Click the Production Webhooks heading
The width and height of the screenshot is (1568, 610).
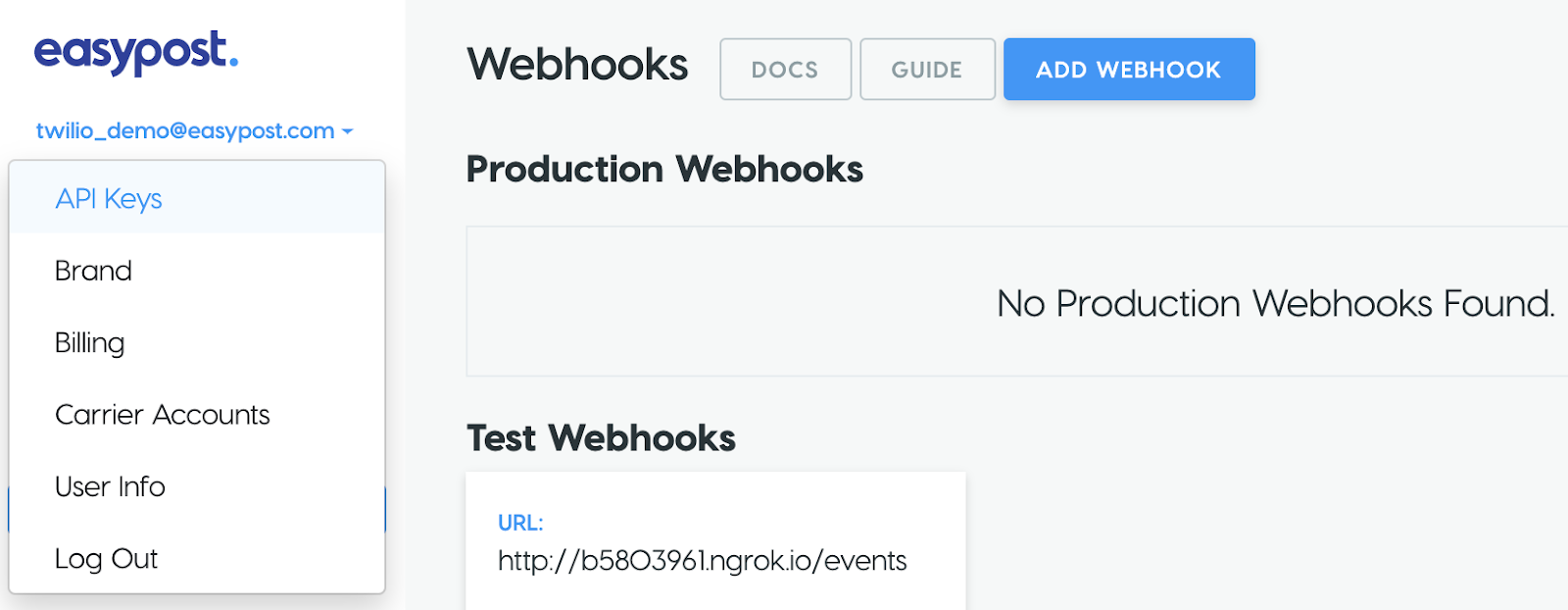point(664,169)
